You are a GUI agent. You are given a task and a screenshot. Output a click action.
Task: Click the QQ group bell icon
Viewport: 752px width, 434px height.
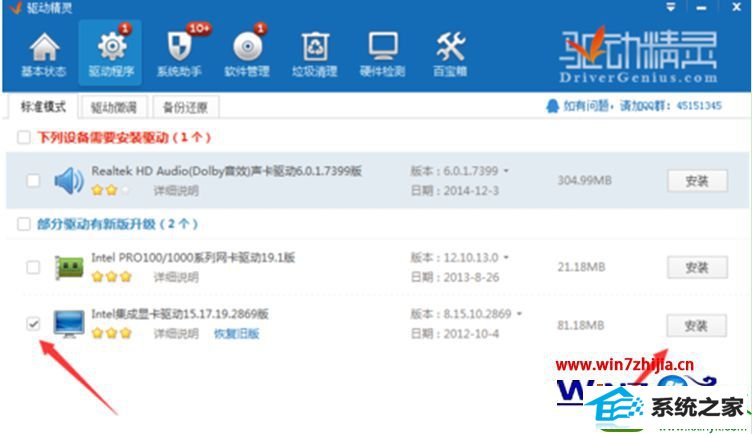552,106
